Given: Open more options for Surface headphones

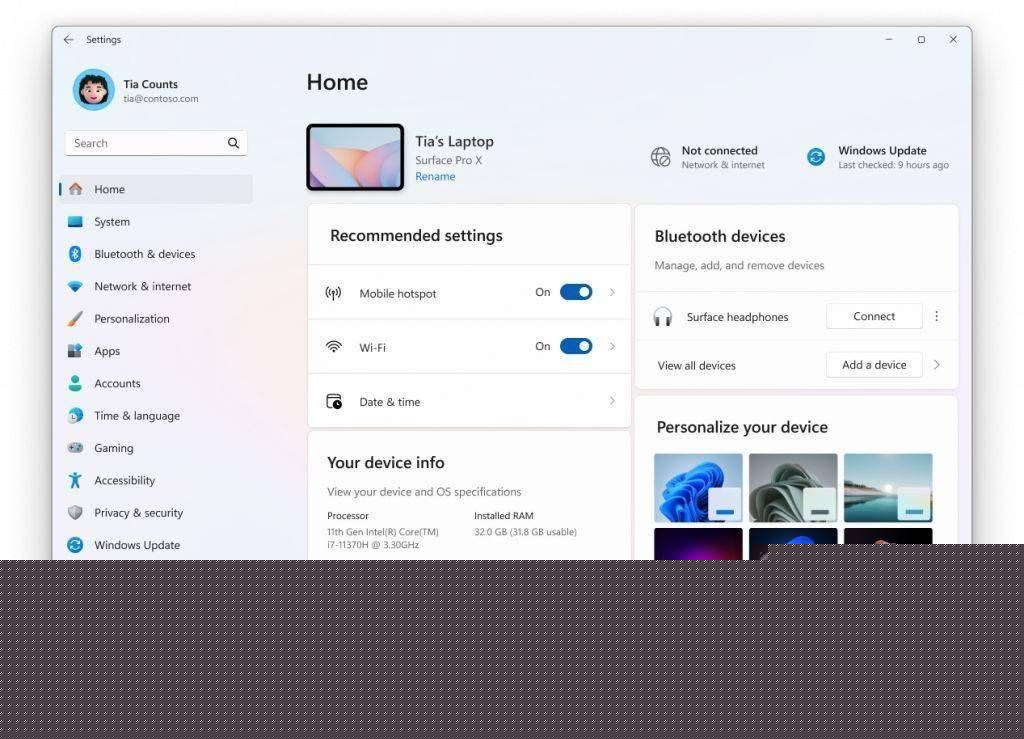Looking at the screenshot, I should [936, 316].
